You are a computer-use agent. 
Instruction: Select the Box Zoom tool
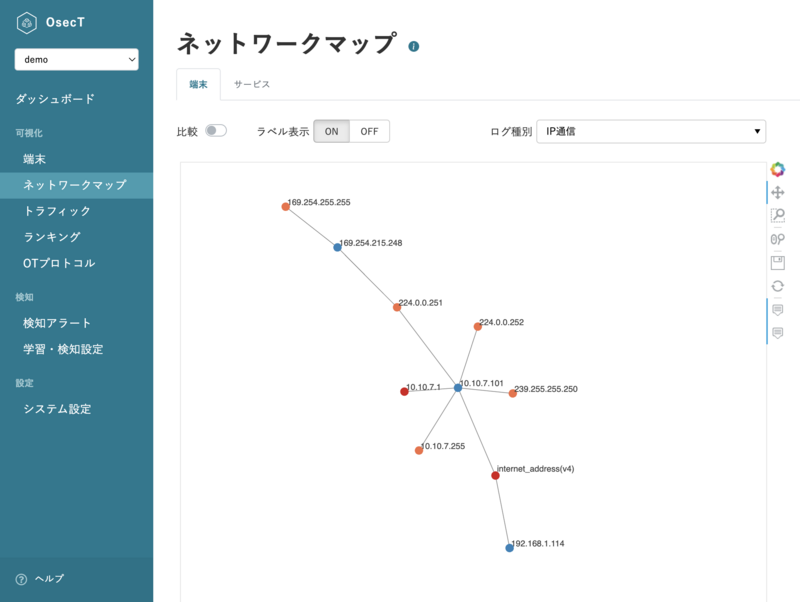pyautogui.click(x=778, y=215)
